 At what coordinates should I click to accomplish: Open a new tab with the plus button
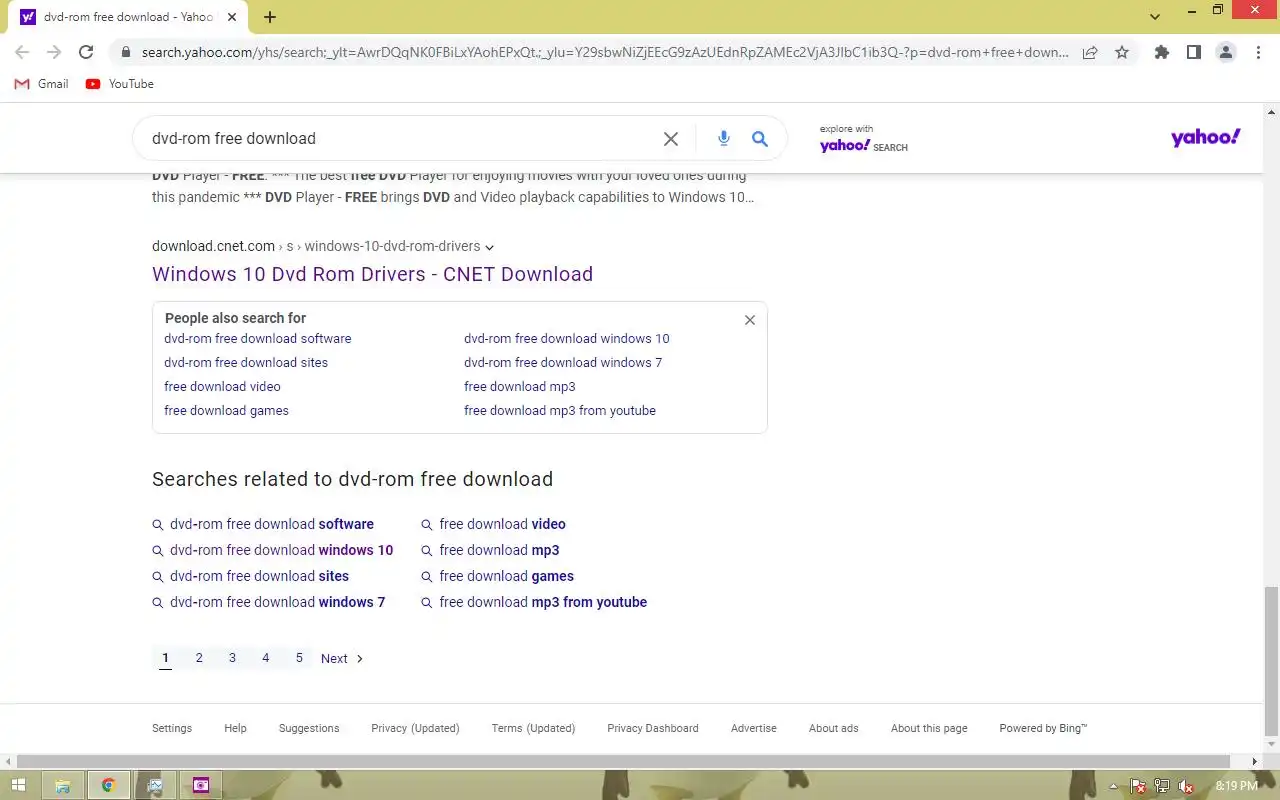(x=270, y=17)
